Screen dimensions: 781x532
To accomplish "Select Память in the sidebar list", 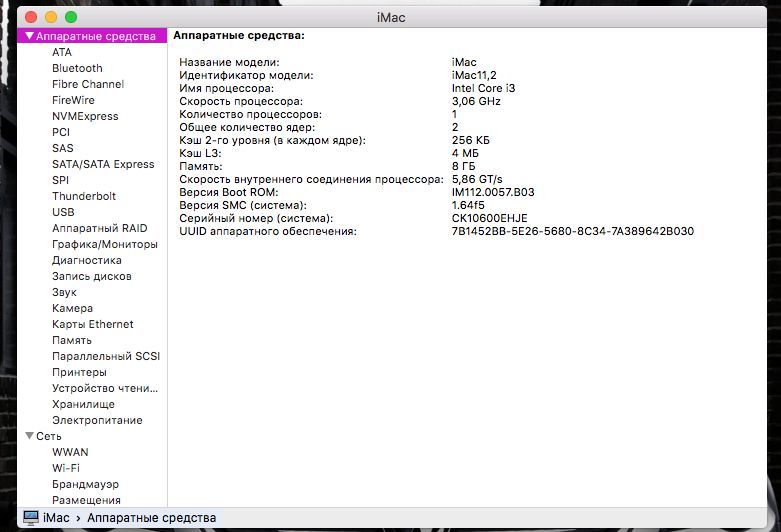I will coord(72,340).
